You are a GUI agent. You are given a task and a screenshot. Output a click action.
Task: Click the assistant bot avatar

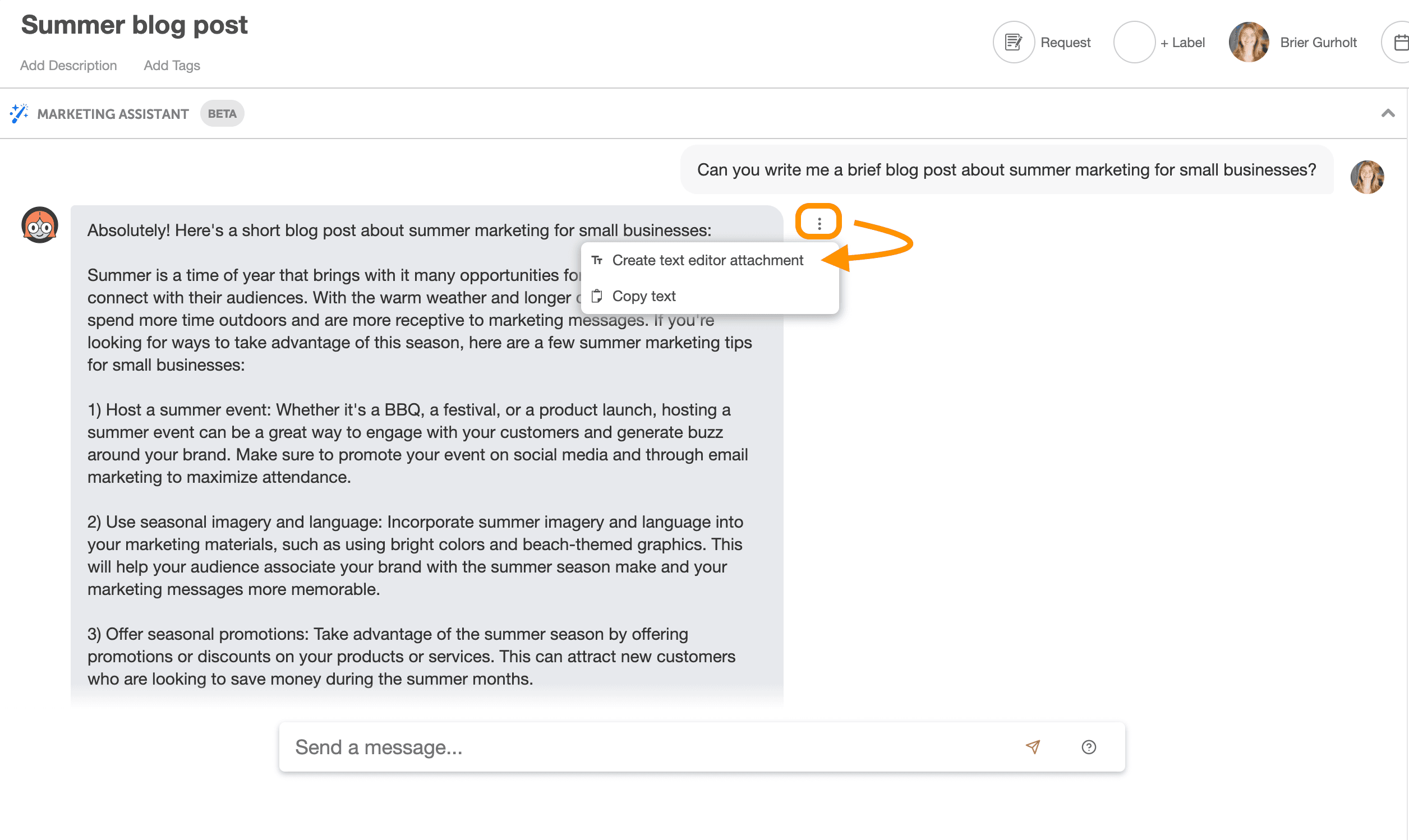40,225
